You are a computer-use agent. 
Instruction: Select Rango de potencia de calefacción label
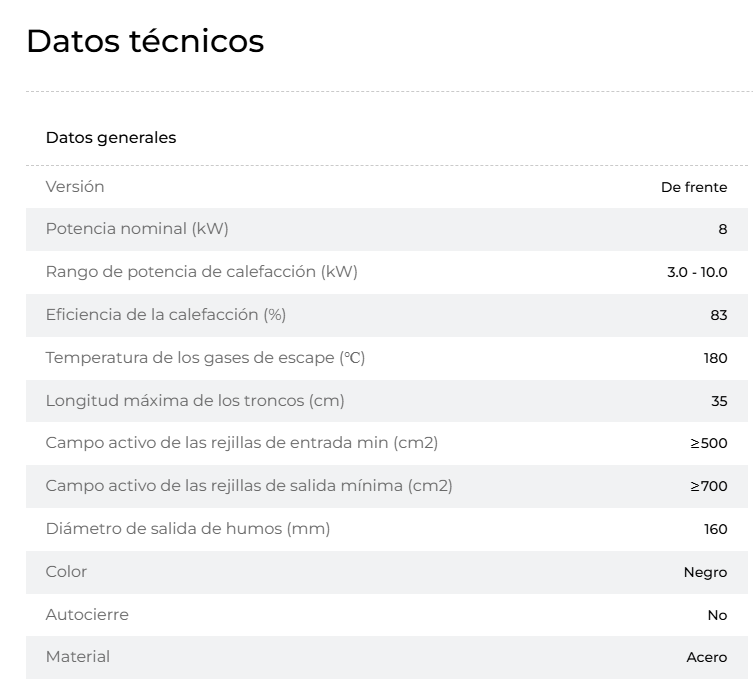coord(202,271)
